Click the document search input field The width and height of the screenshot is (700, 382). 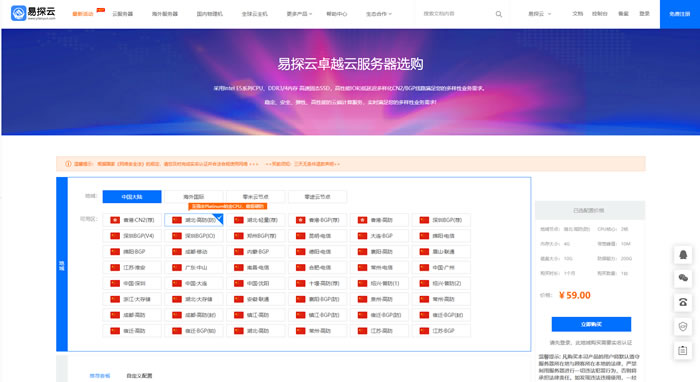[x=456, y=14]
